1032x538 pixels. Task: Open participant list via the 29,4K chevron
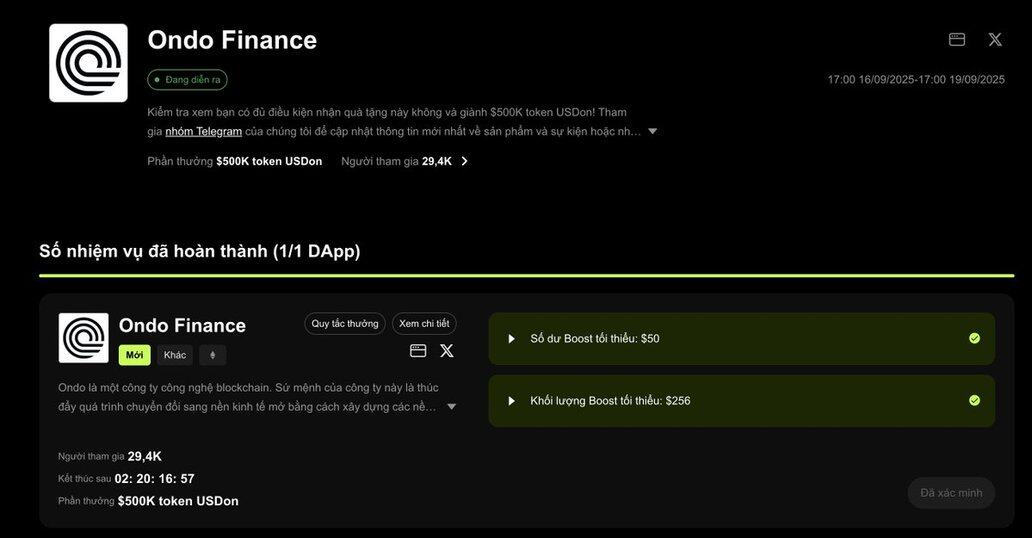click(464, 161)
